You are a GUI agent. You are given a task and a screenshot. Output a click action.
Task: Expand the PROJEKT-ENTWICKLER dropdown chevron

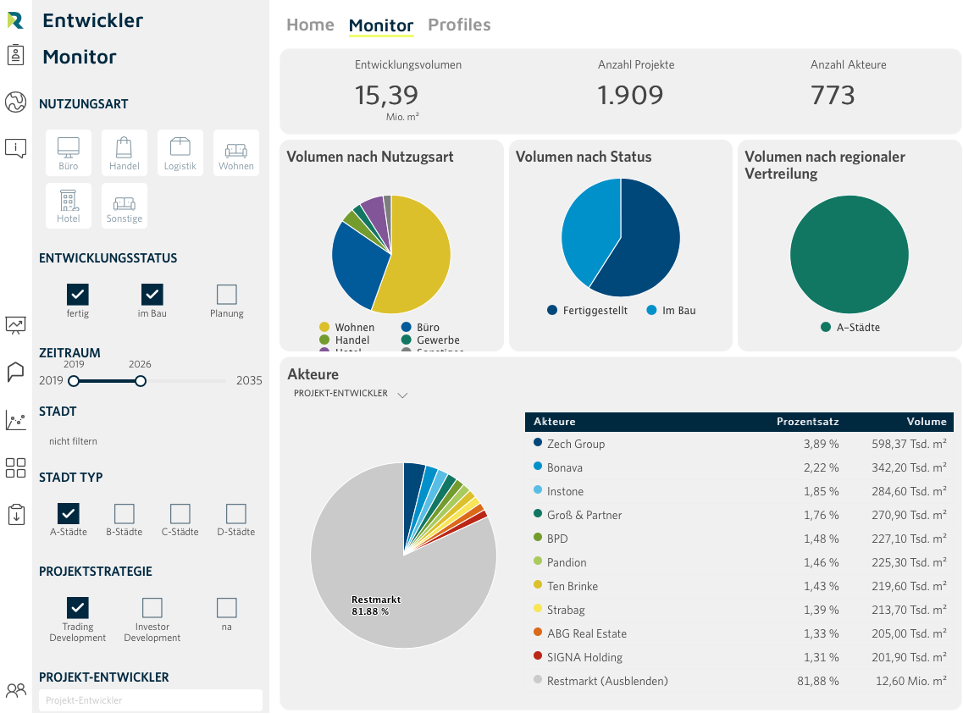[403, 395]
